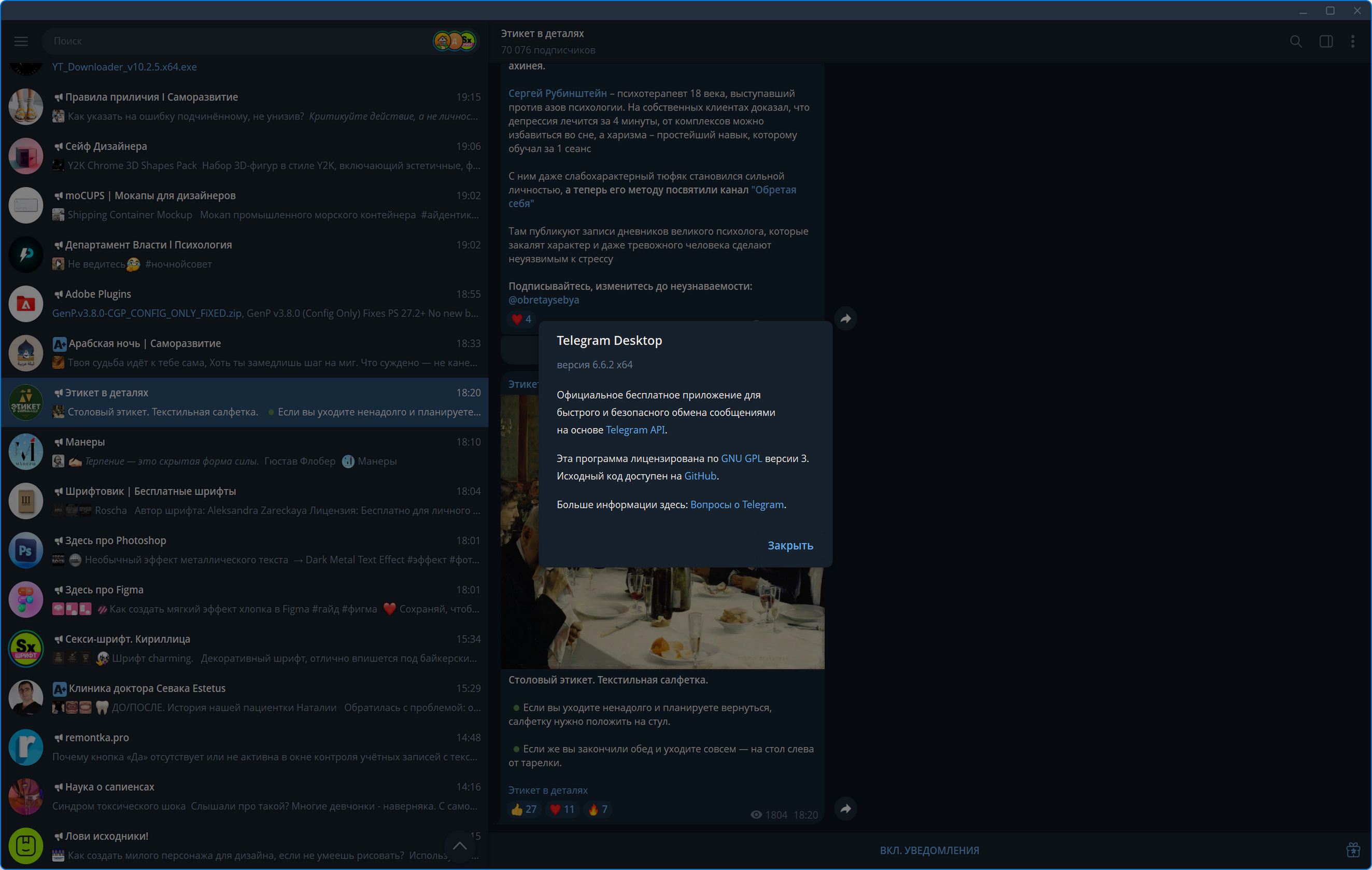Toggle the right info sidebar panel icon
1372x870 pixels.
click(x=1326, y=41)
